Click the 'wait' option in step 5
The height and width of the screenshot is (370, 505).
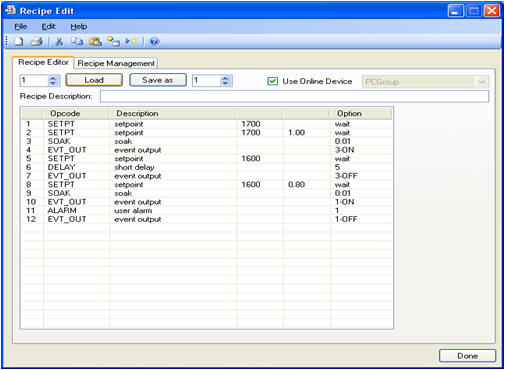[342, 159]
